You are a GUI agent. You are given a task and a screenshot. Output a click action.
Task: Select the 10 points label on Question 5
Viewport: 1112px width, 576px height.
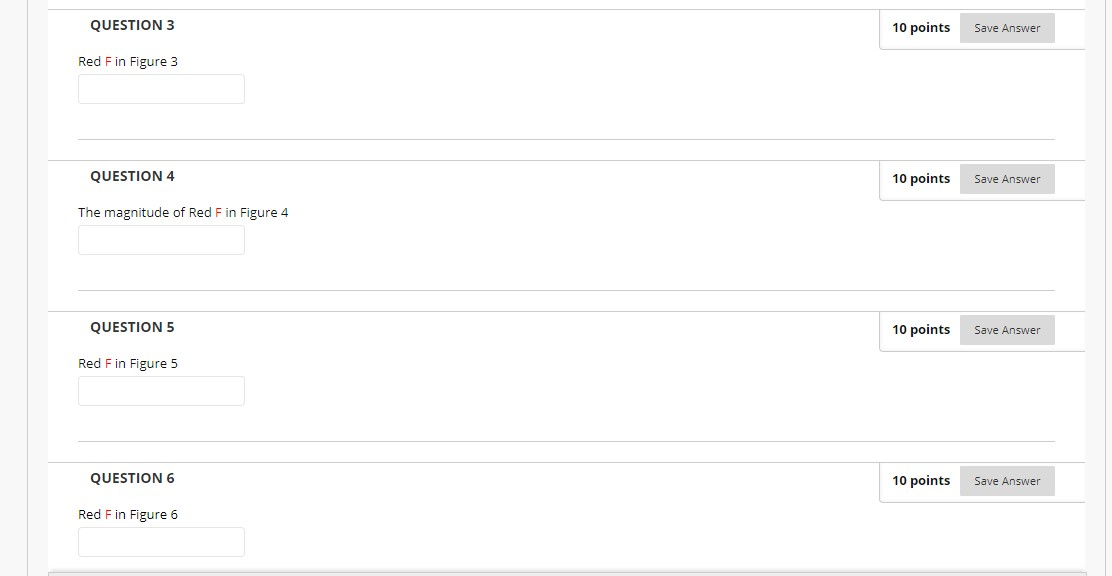click(921, 330)
